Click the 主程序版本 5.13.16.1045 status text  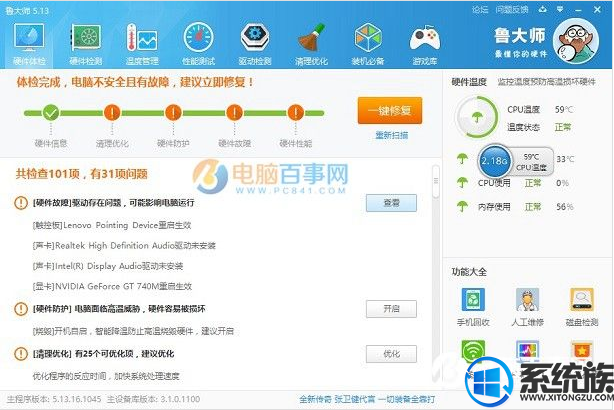pos(54,399)
